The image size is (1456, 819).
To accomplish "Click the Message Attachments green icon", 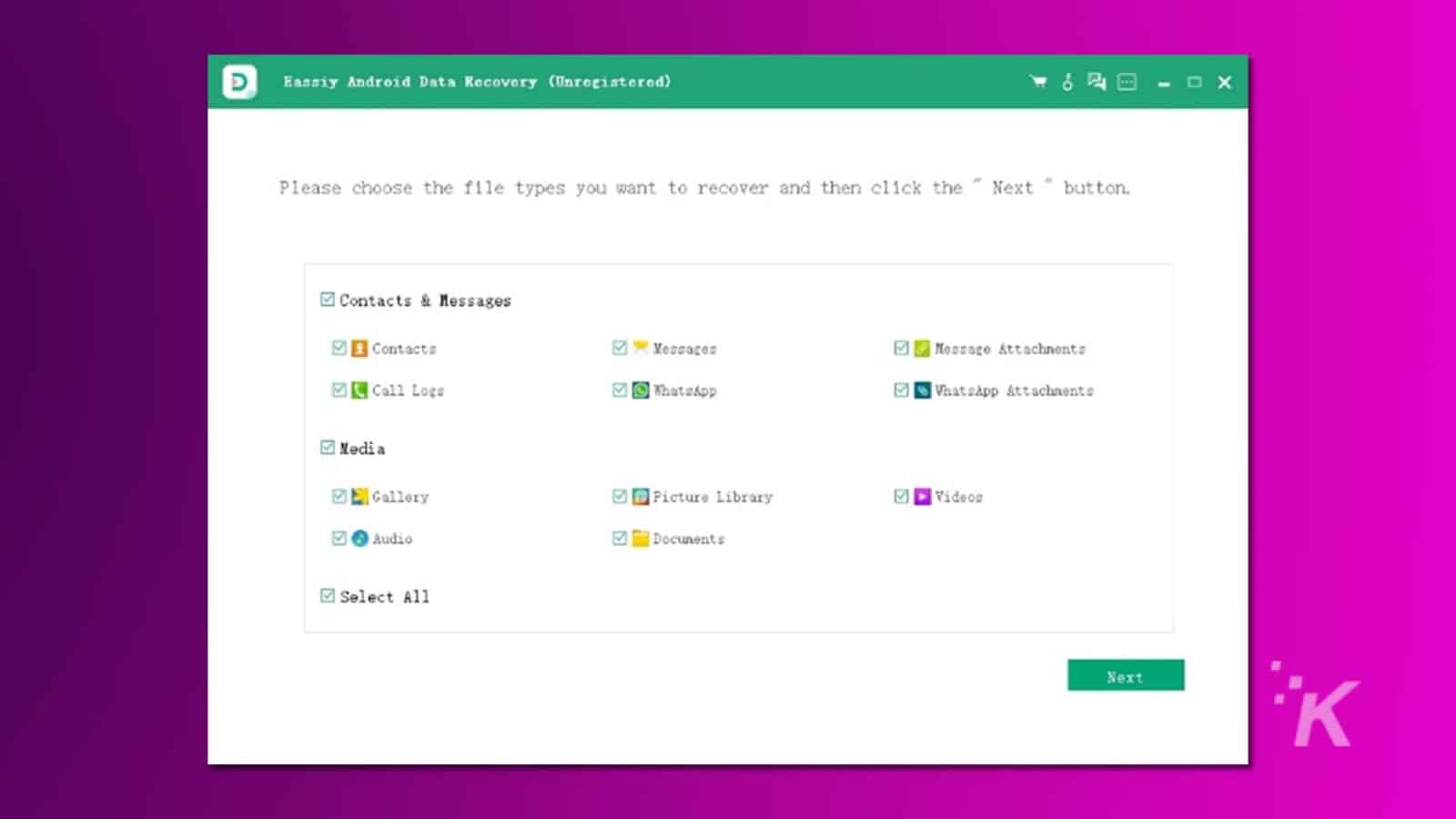I will tap(922, 349).
